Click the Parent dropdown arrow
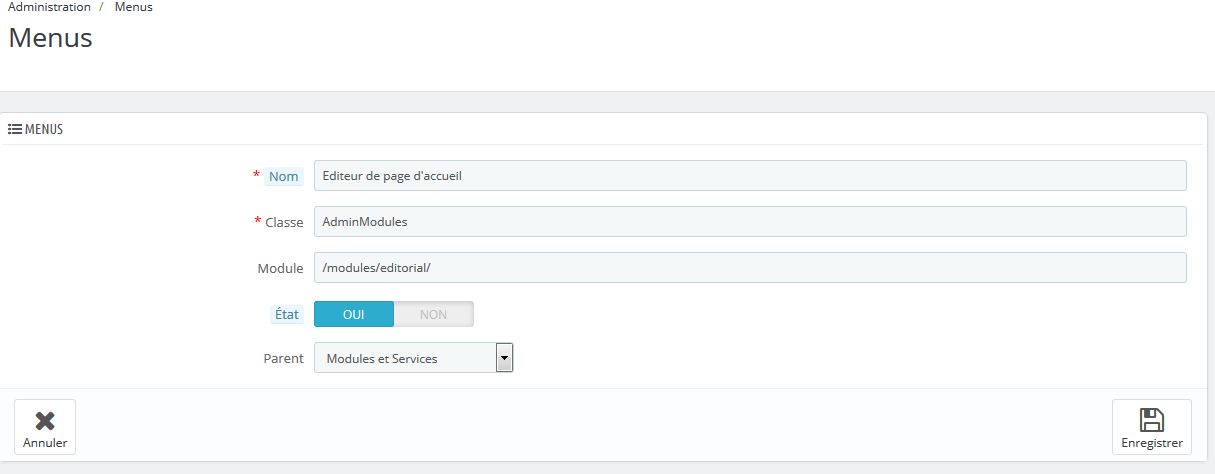Screen dimensions: 1215x474 pyautogui.click(x=504, y=358)
